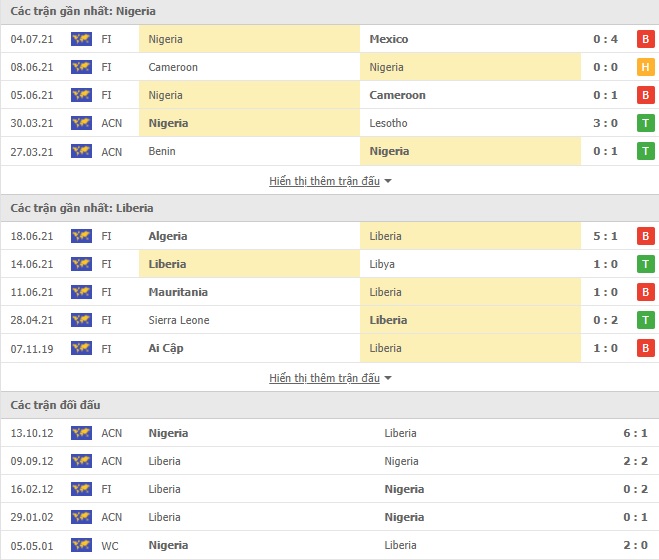Select the Nigeria 6:1 Liberia head-to-head row
The image size is (659, 560).
pos(330,433)
